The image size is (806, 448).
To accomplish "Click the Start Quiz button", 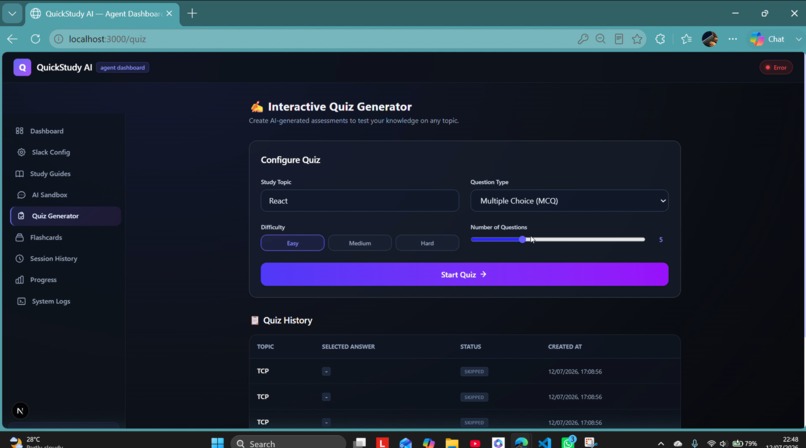I will coord(464,274).
